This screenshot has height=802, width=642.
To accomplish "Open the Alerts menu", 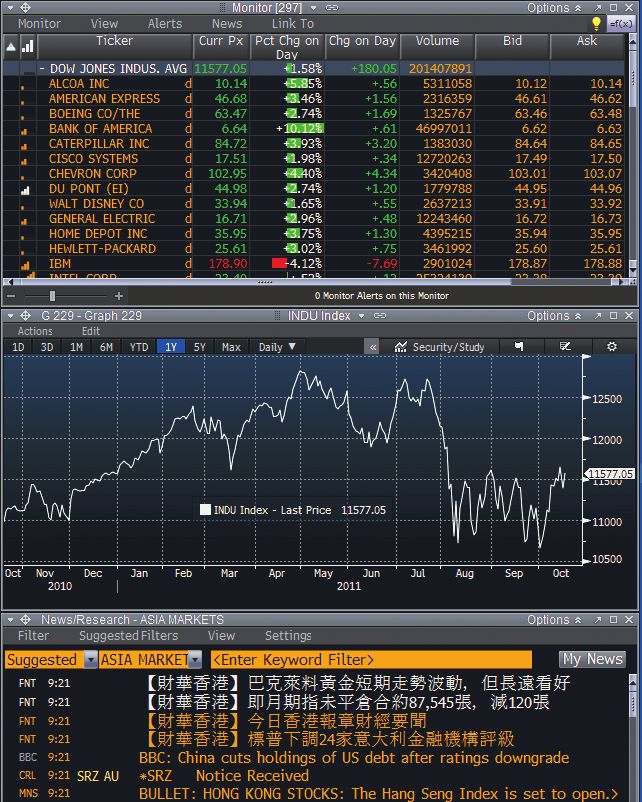I will [x=165, y=24].
